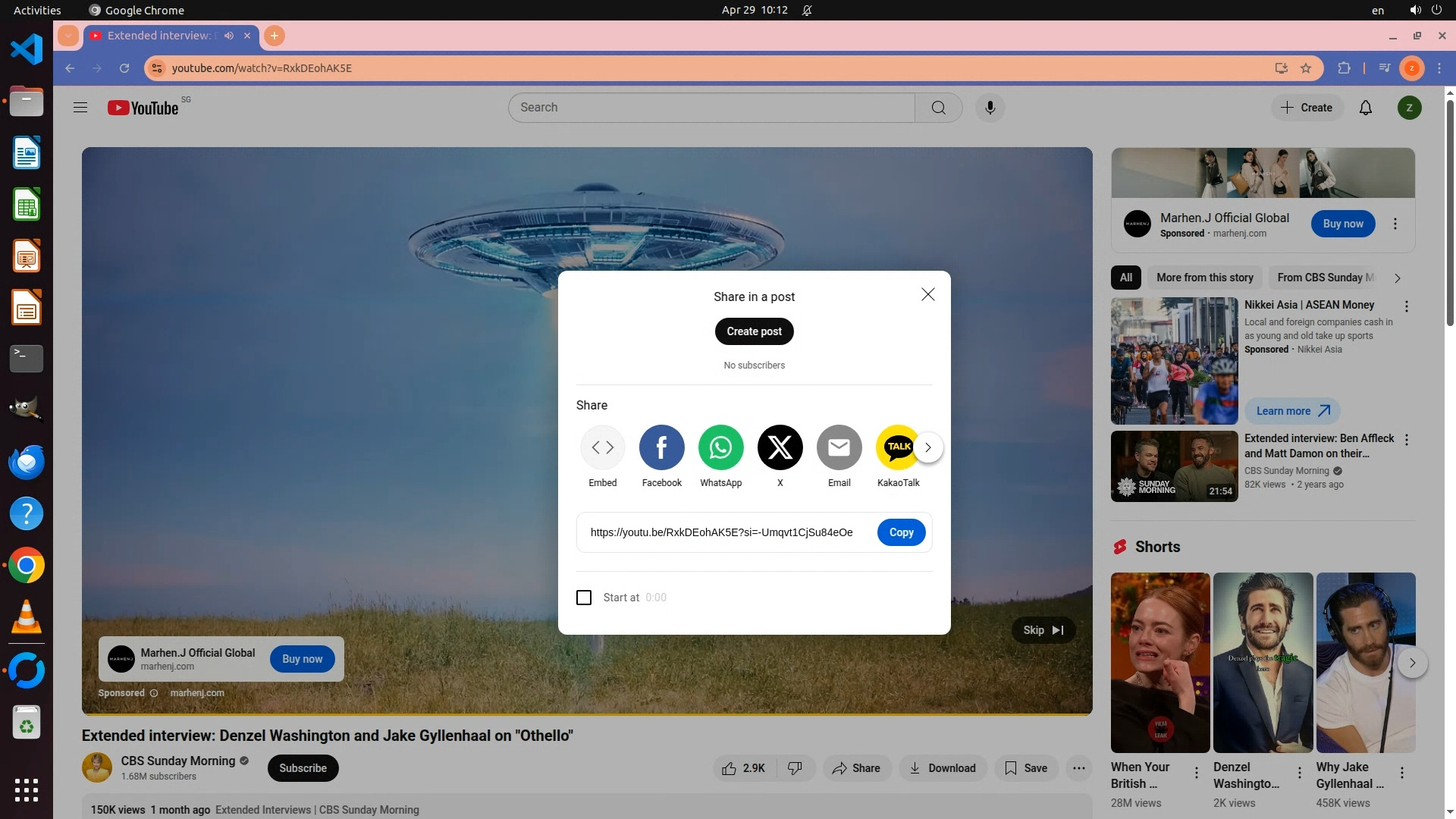Click the Create post button
Image resolution: width=1456 pixels, height=819 pixels.
click(754, 331)
